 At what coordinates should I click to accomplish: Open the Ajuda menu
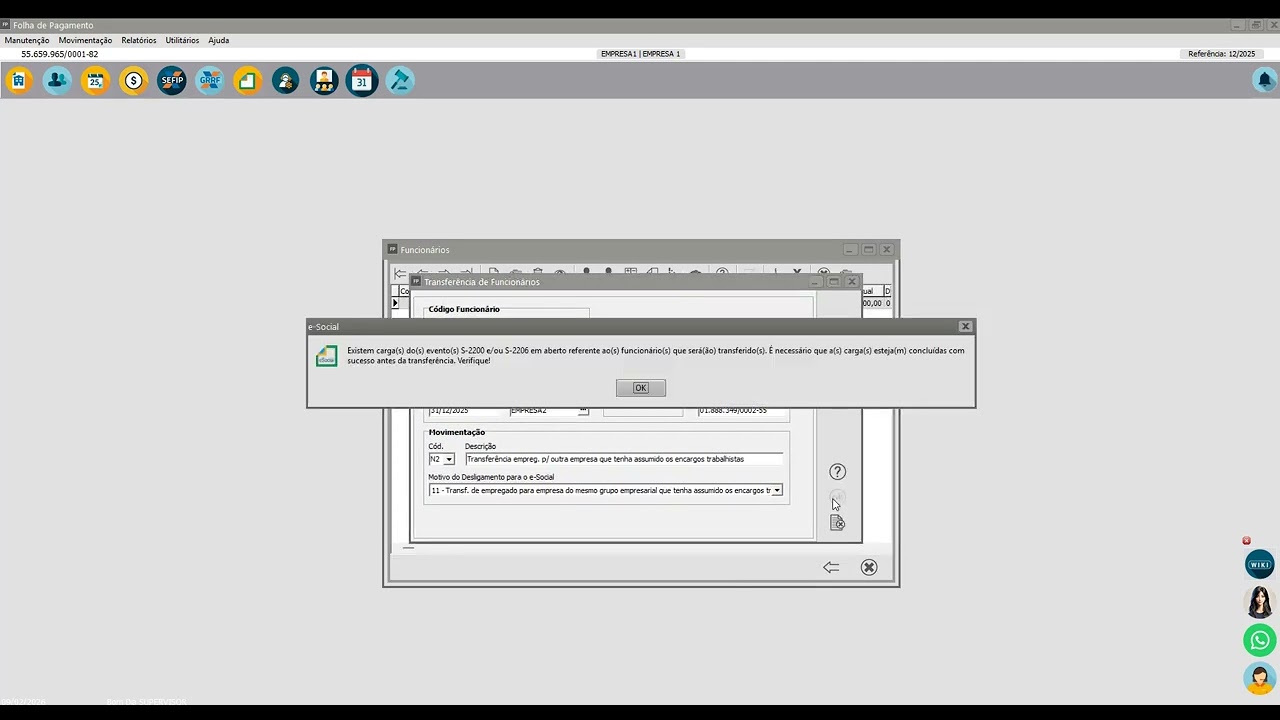pyautogui.click(x=218, y=40)
